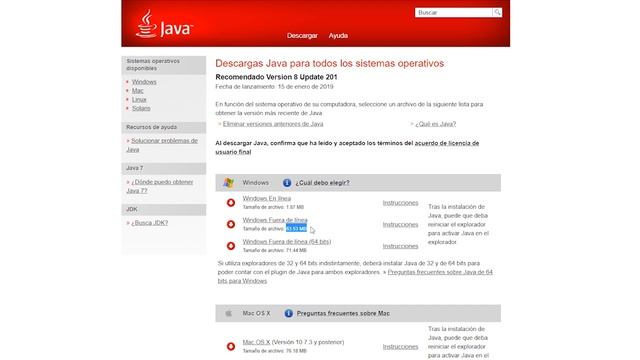The width and height of the screenshot is (640, 360).
Task: Open Preguntas frecuentes sobre Java de 64 bits link
Action: pyautogui.click(x=355, y=276)
